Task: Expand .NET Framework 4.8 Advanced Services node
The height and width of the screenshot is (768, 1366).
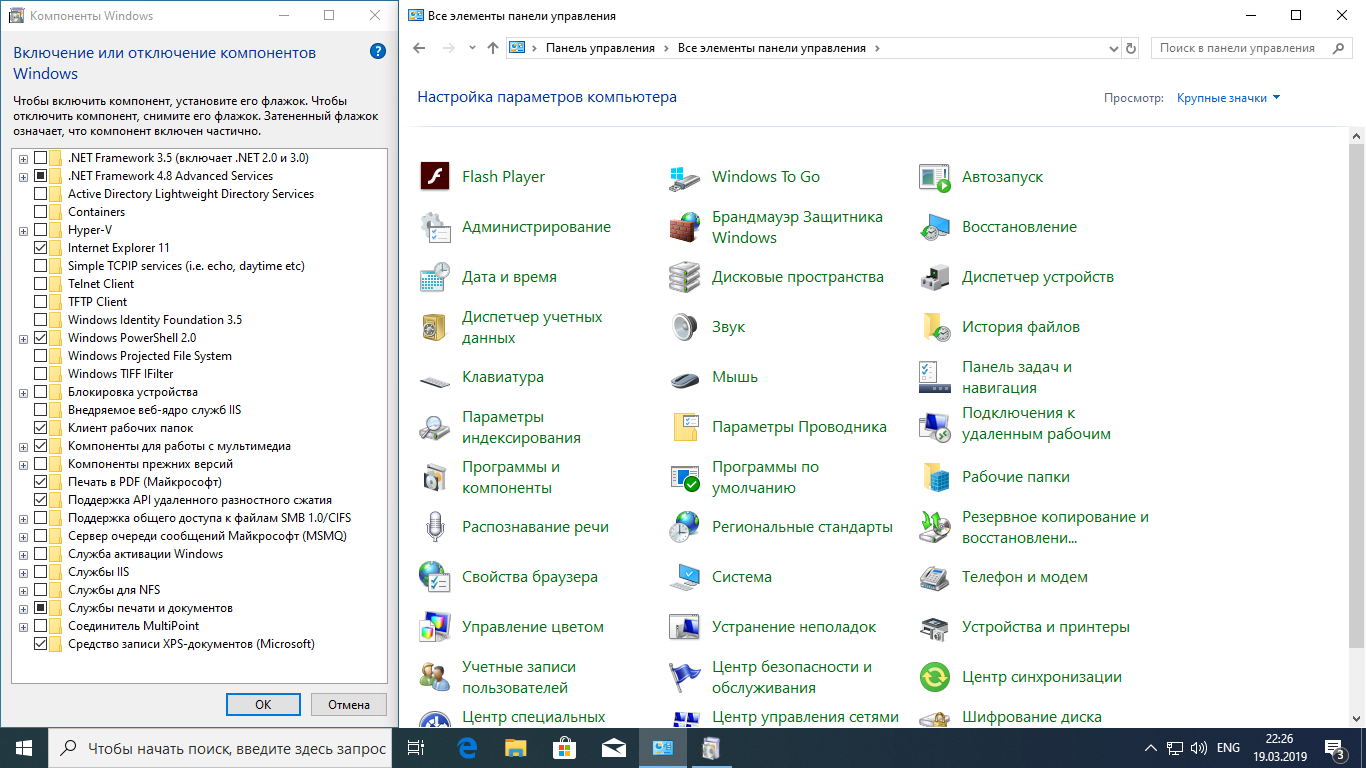Action: (x=23, y=176)
